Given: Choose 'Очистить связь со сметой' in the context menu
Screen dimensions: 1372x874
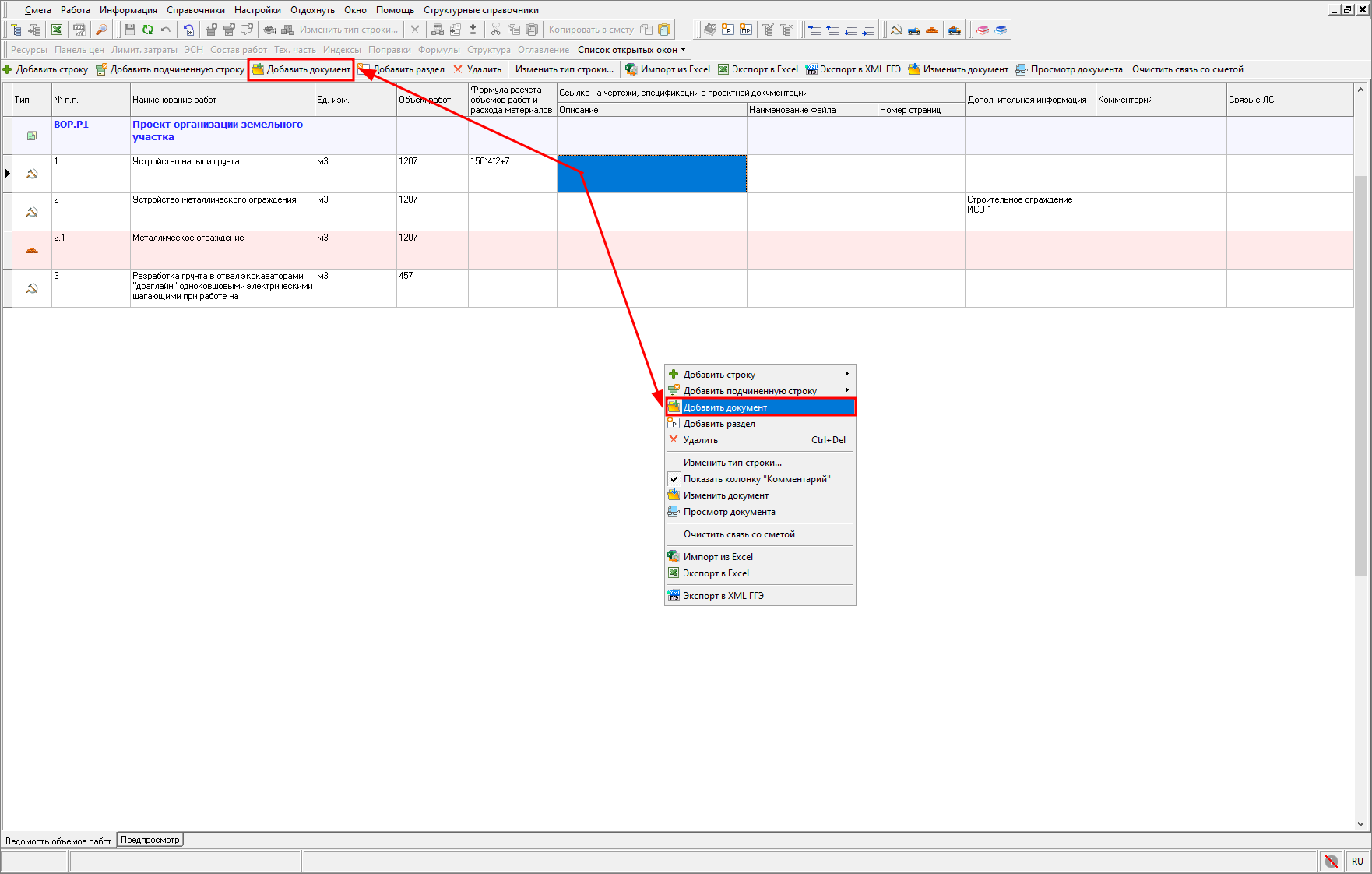Looking at the screenshot, I should (760, 534).
